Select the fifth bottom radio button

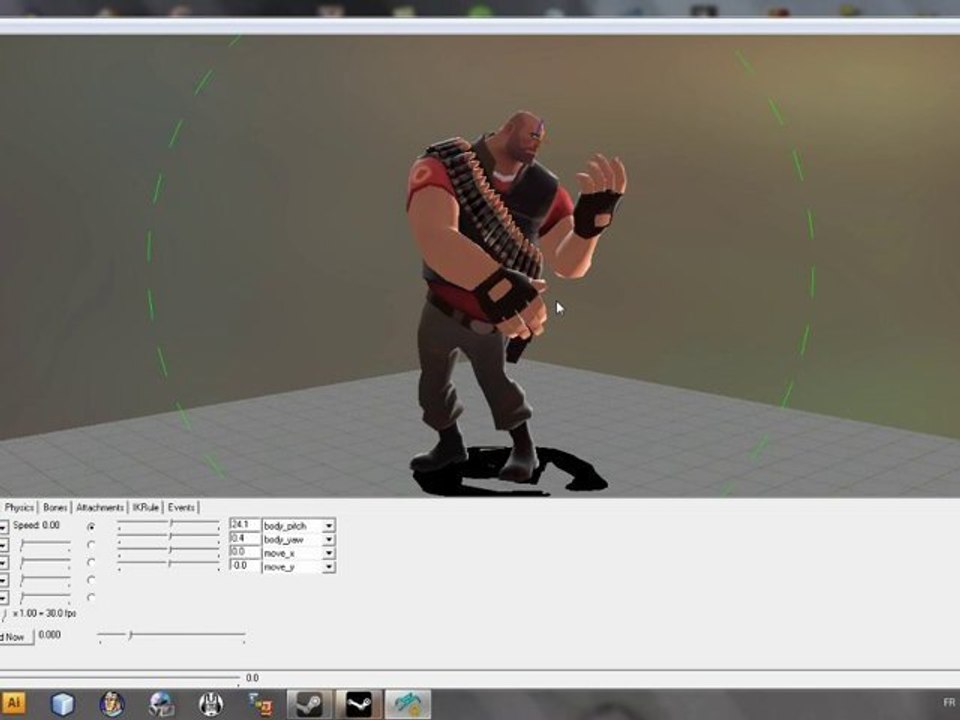click(91, 597)
